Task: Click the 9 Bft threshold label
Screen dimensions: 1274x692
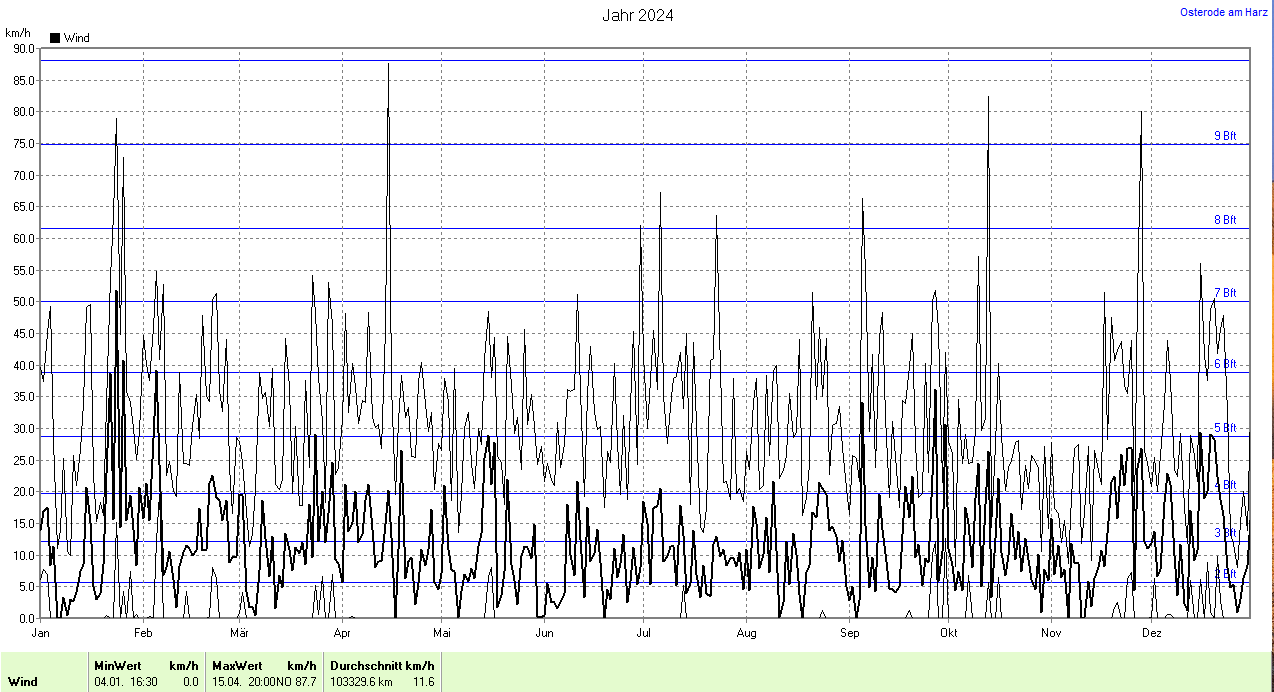Action: 1225,136
